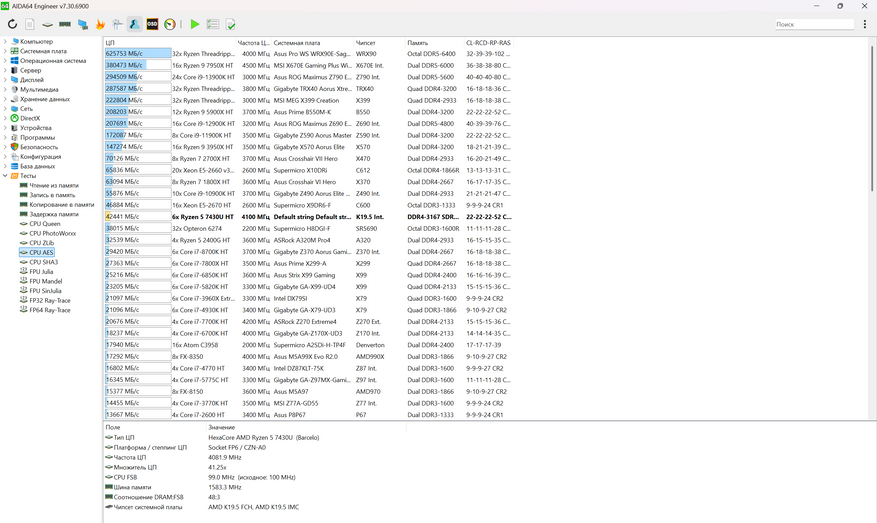The image size is (877, 523).
Task: Open the monitor diagnostics toolbar icon
Action: tap(83, 24)
